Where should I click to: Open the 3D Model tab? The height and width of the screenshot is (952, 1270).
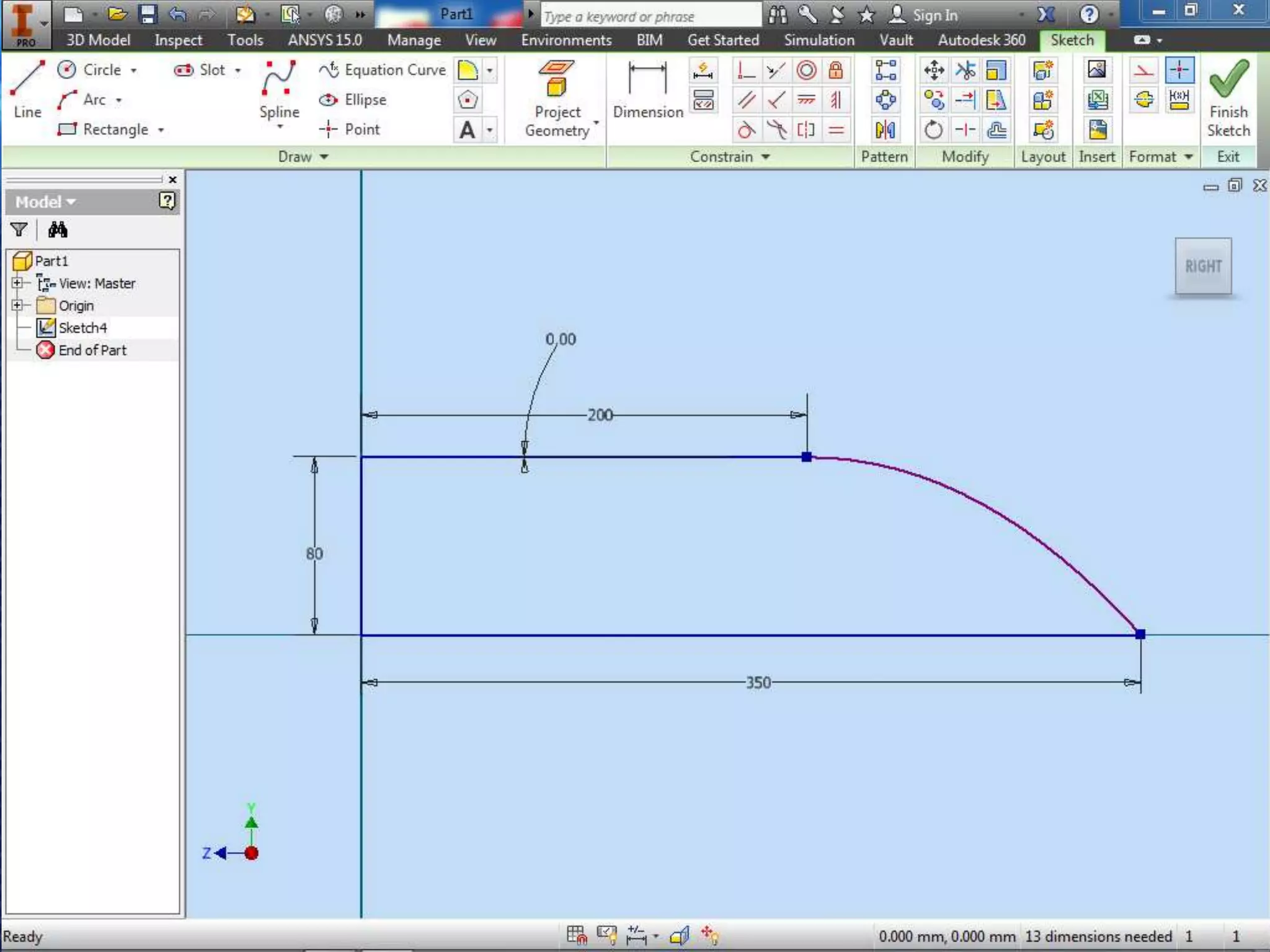point(98,40)
